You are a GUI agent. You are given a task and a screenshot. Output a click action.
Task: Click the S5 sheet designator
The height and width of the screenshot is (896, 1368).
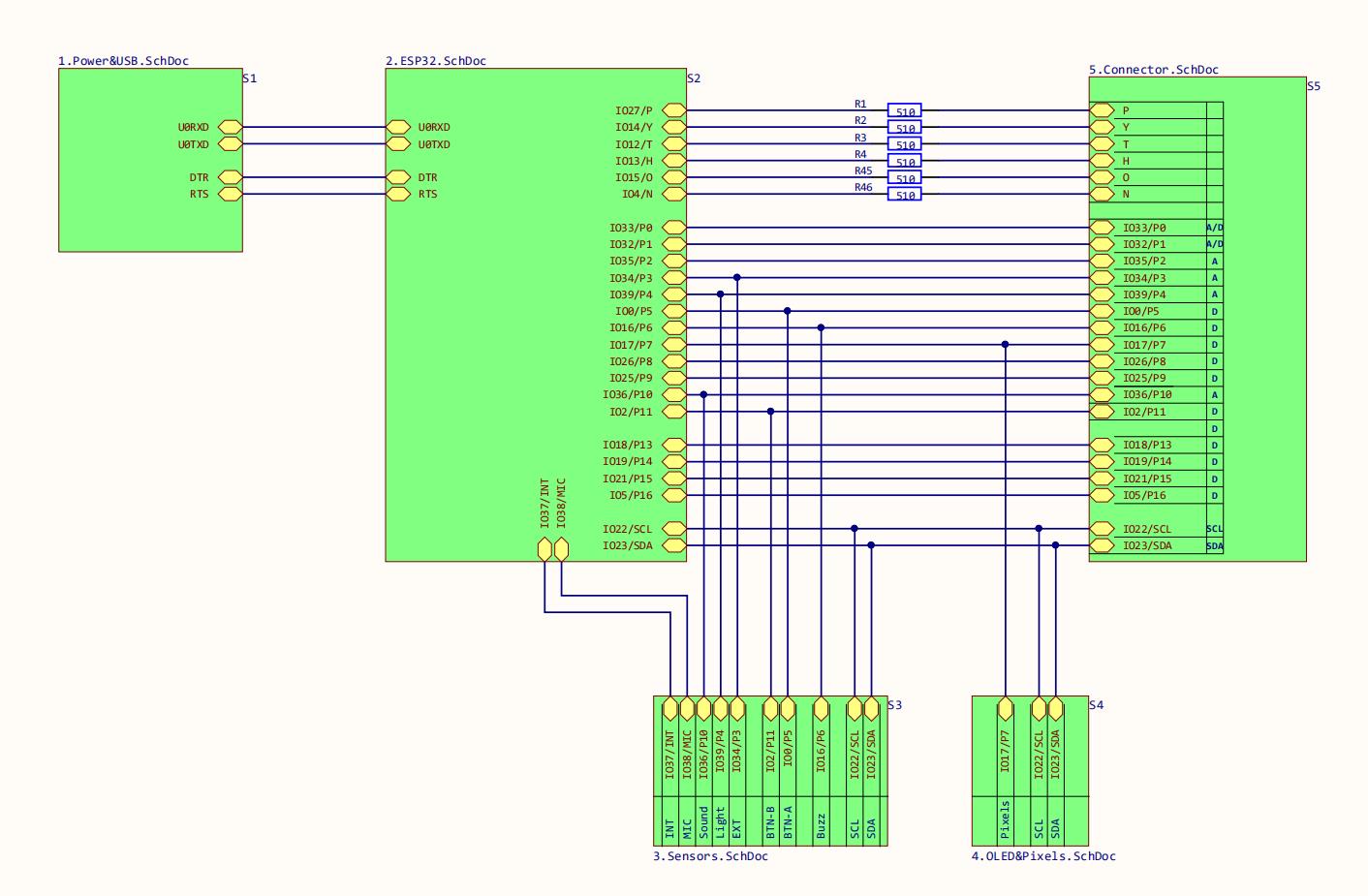(x=1314, y=86)
